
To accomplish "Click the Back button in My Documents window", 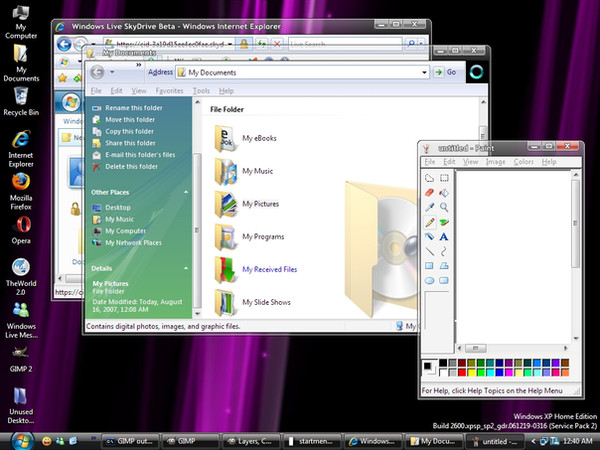I will [97, 72].
